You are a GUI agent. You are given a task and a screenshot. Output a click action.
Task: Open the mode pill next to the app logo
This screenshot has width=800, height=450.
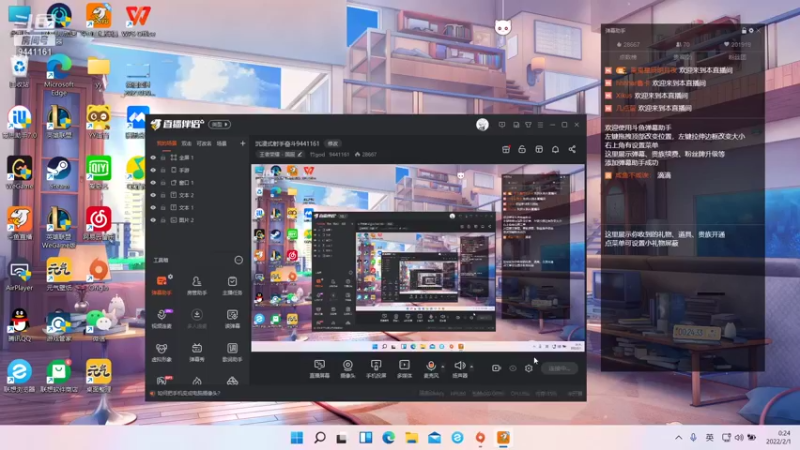click(x=219, y=124)
